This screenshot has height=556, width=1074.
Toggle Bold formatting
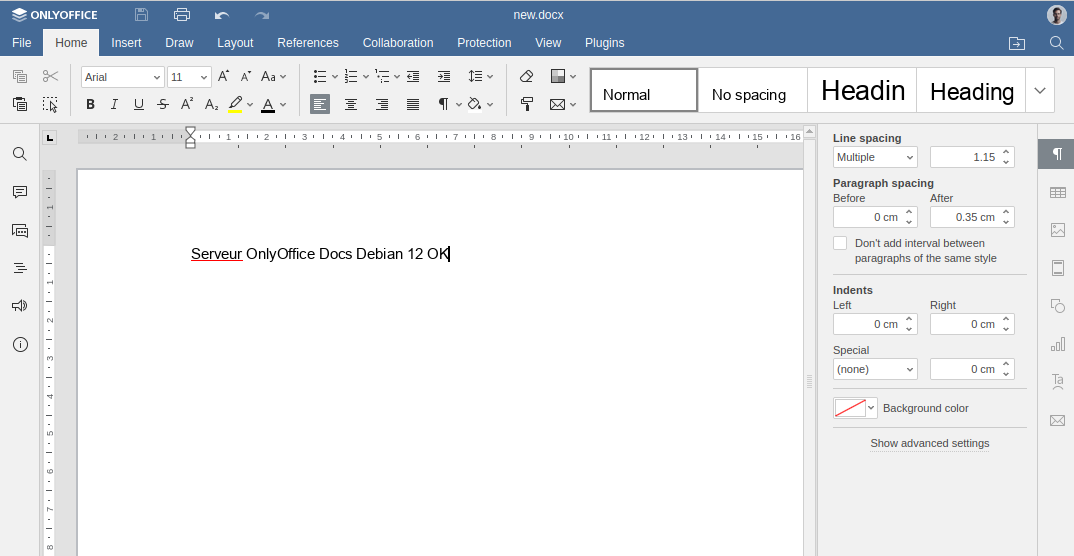(x=91, y=104)
